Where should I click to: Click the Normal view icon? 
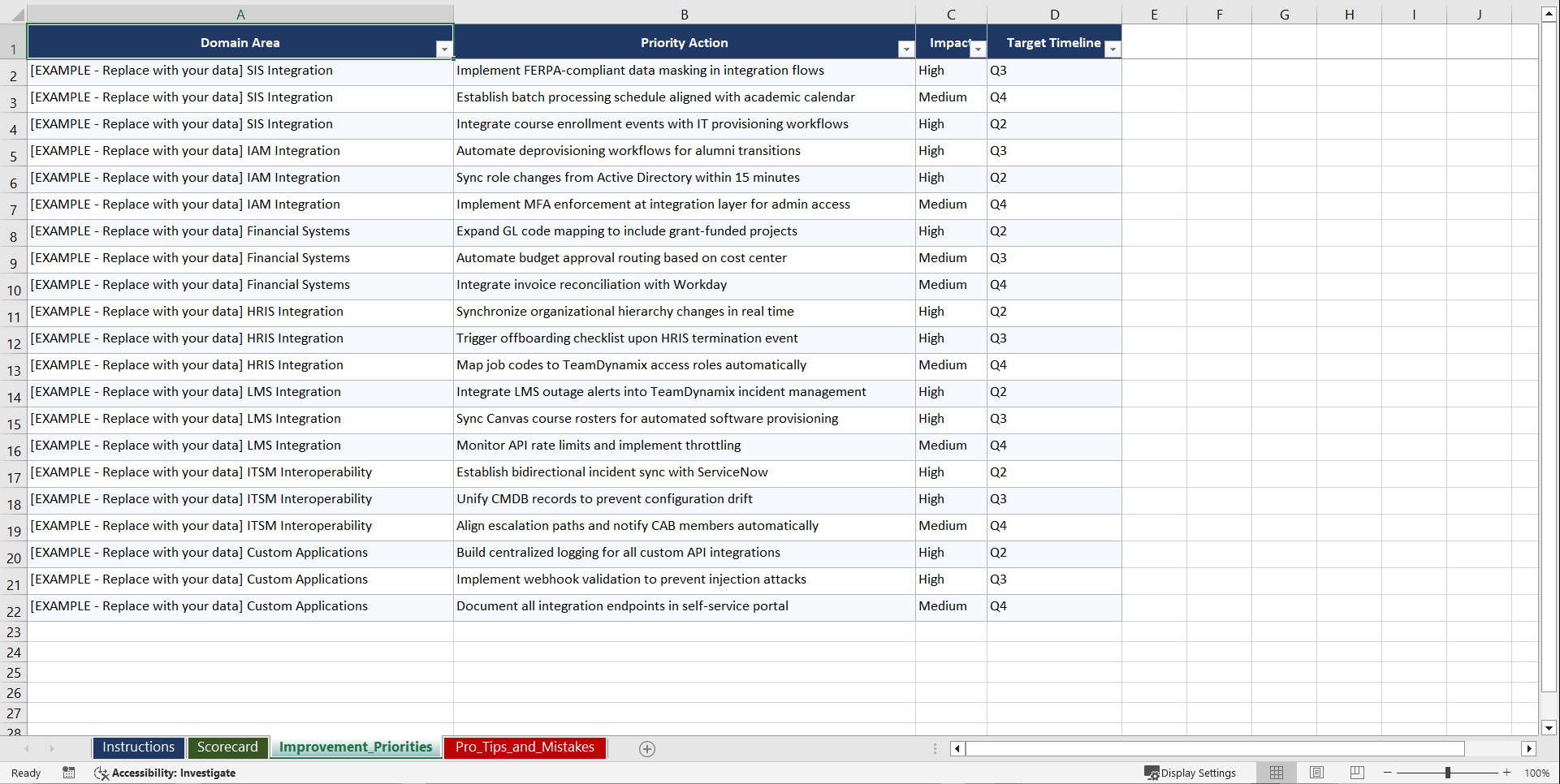click(1276, 772)
